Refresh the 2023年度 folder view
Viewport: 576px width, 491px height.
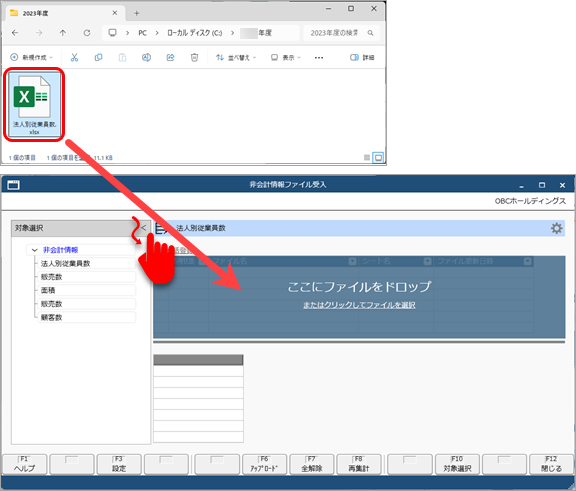87,33
